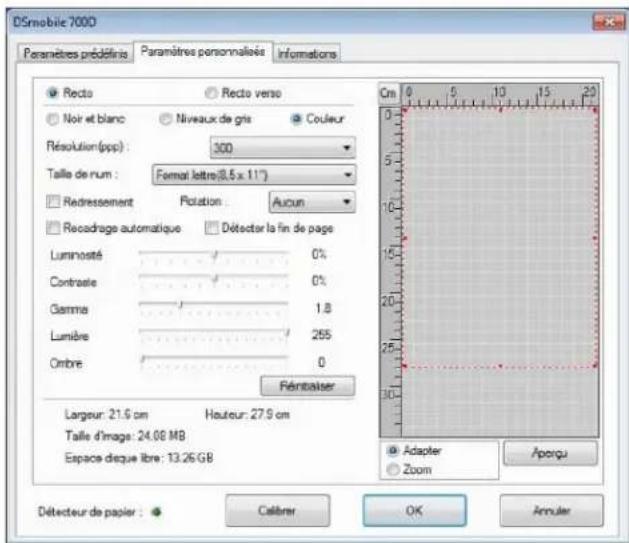
Task: Confirm with the OK button
Action: click(414, 510)
